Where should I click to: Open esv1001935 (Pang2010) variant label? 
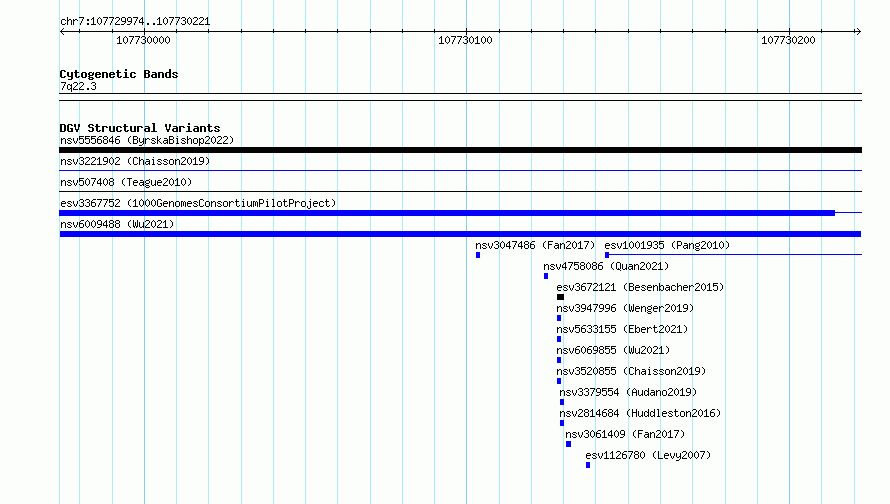pos(667,245)
